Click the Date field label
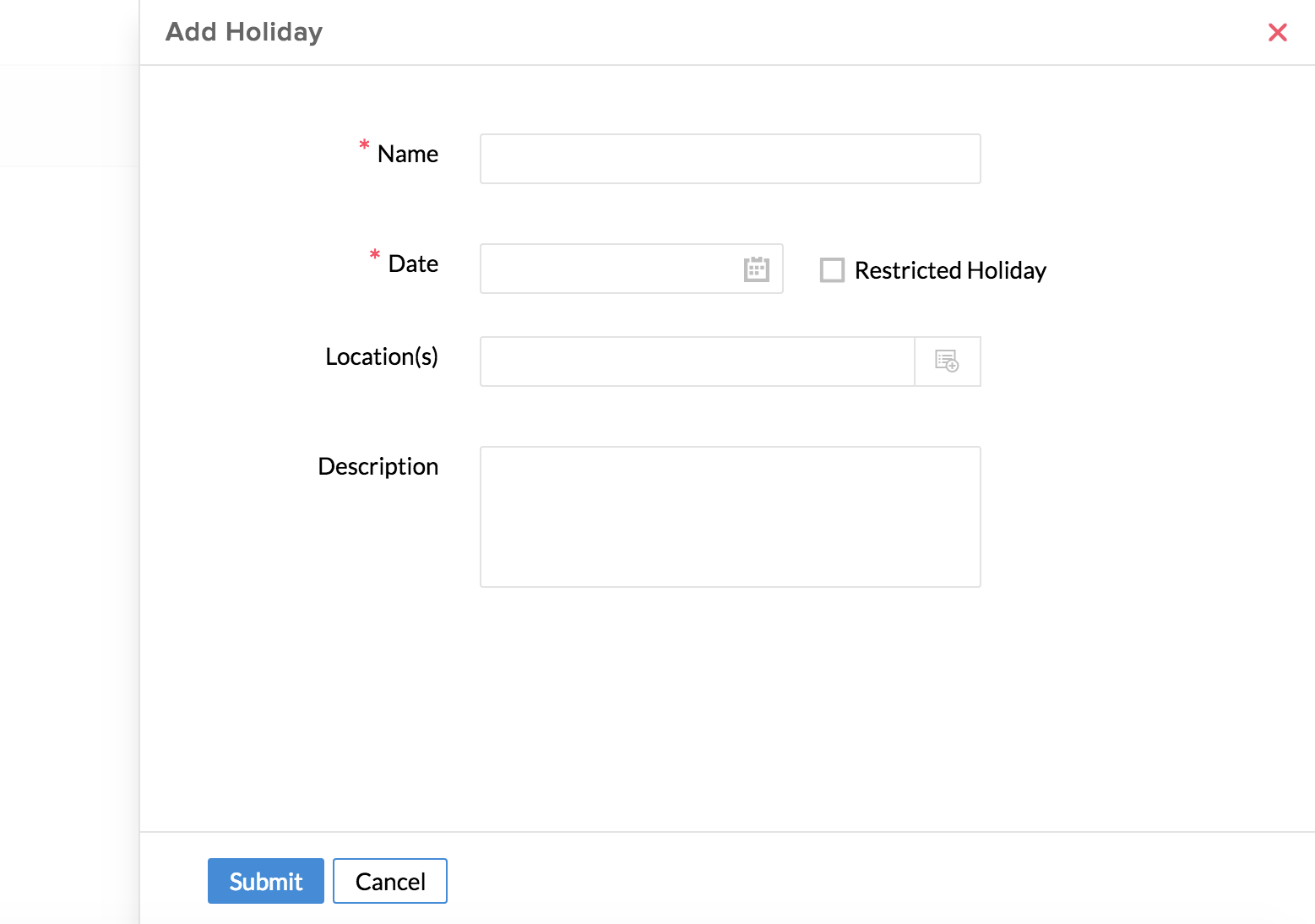Viewport: 1315px width, 924px height. click(413, 264)
